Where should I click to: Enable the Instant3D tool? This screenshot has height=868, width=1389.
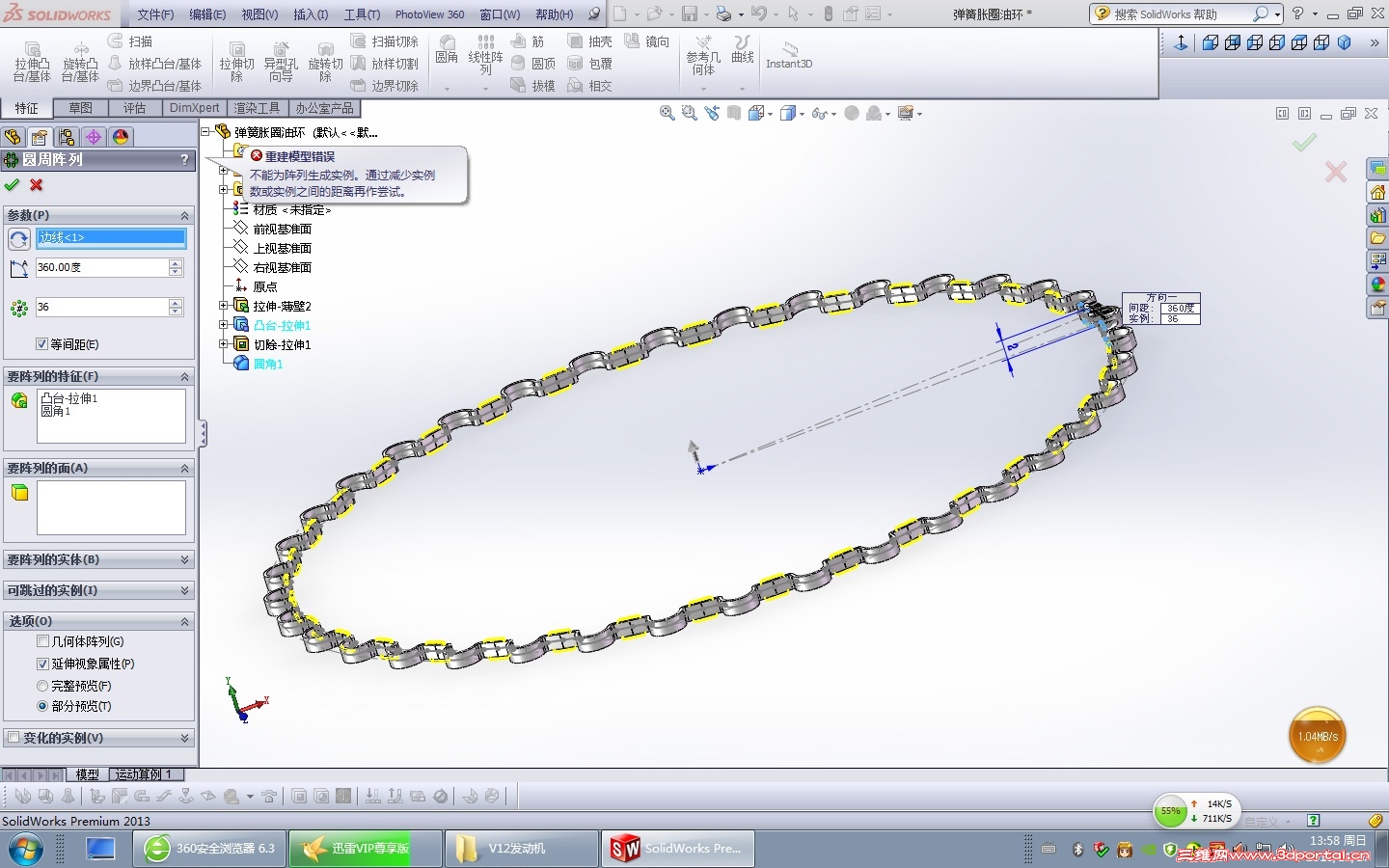pyautogui.click(x=789, y=55)
